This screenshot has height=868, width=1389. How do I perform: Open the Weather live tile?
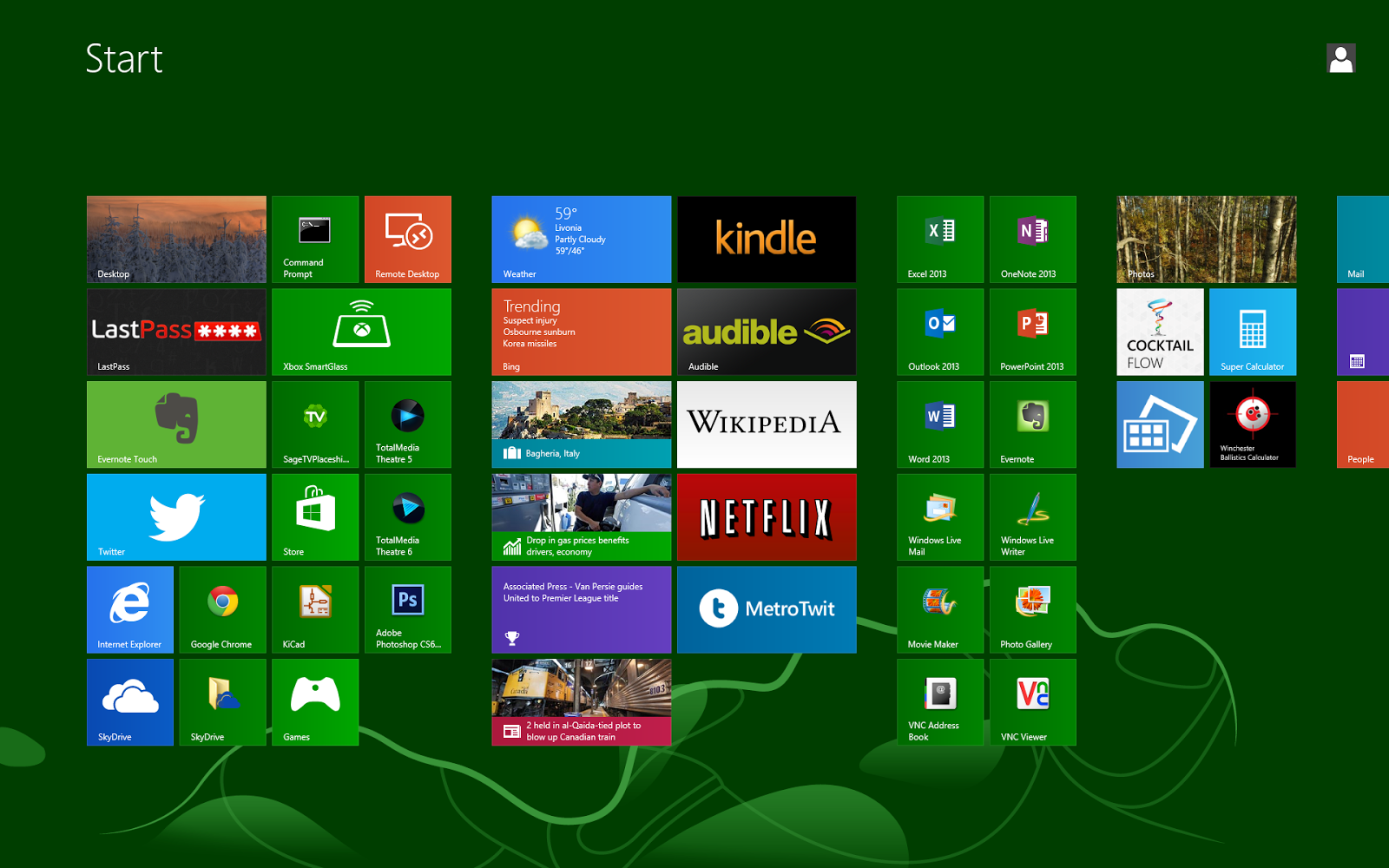coord(582,240)
